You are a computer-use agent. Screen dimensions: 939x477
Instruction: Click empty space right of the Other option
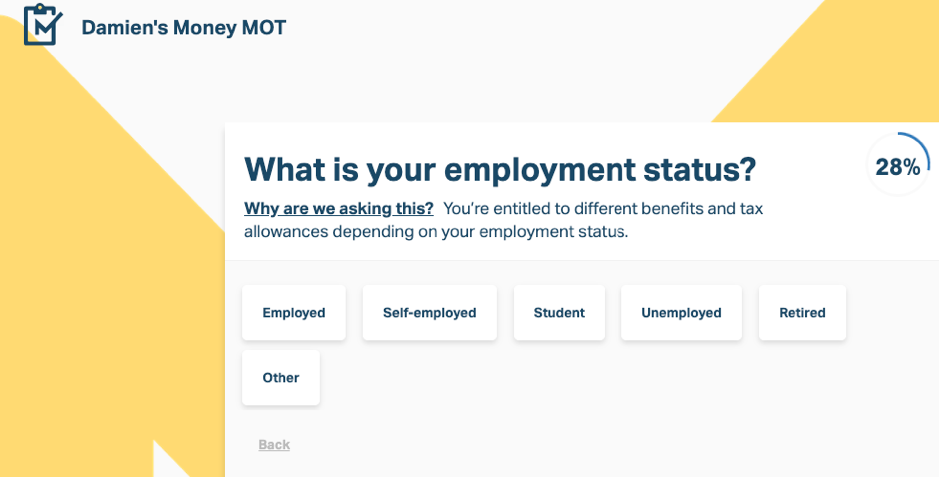(599, 378)
